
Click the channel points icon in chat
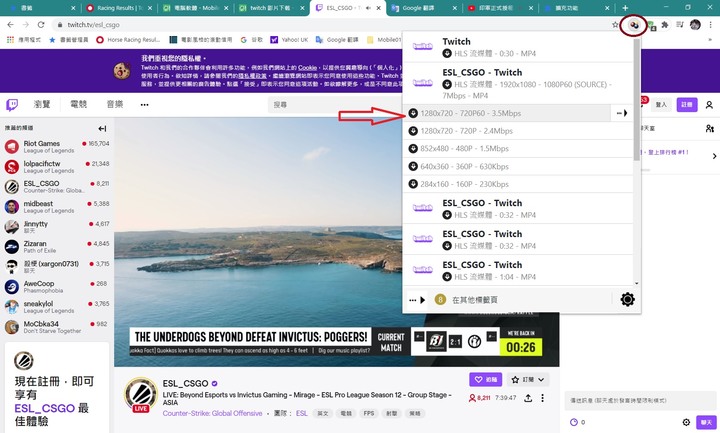574,422
